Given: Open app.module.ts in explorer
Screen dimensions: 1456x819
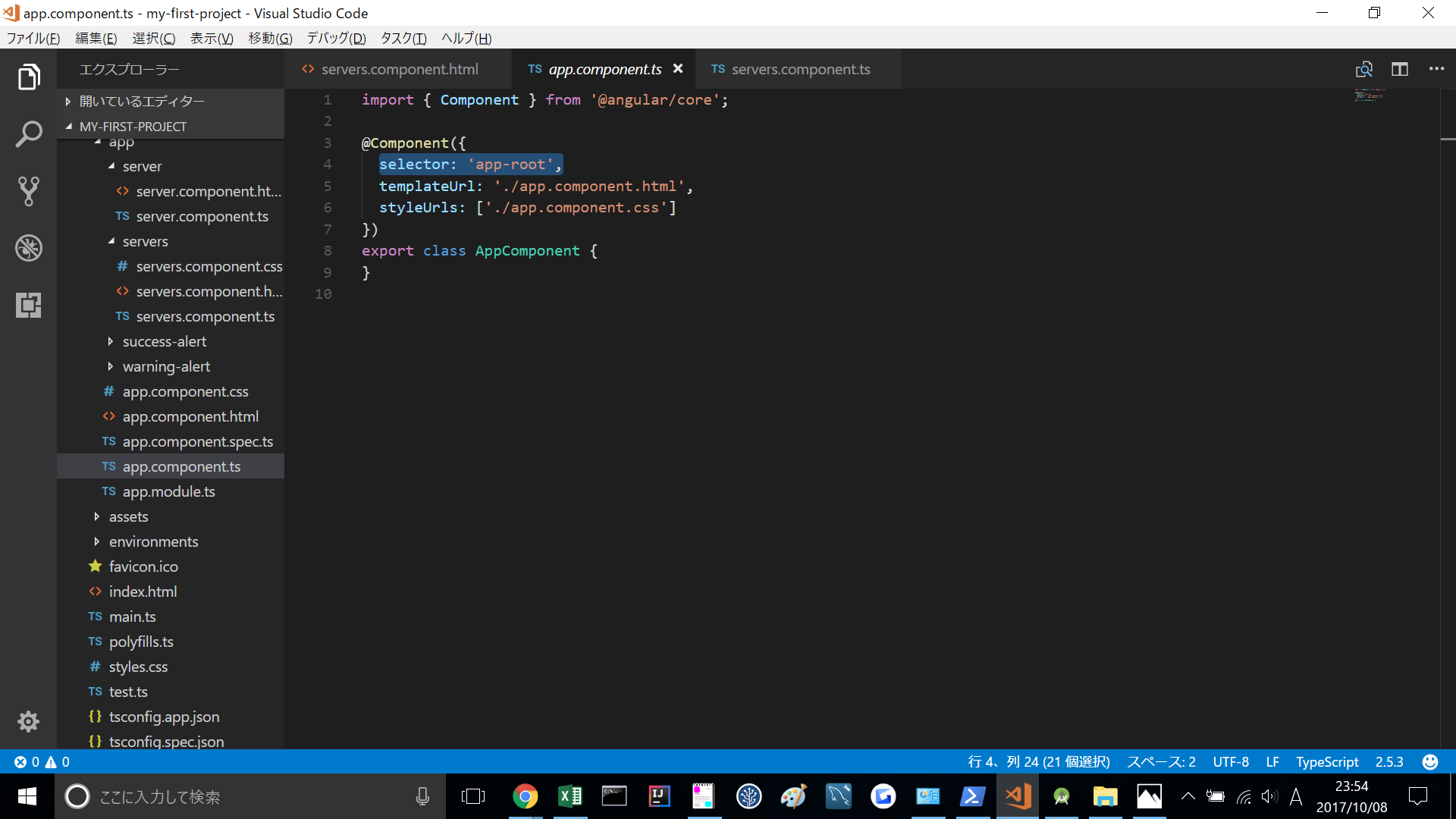Looking at the screenshot, I should coord(168,491).
